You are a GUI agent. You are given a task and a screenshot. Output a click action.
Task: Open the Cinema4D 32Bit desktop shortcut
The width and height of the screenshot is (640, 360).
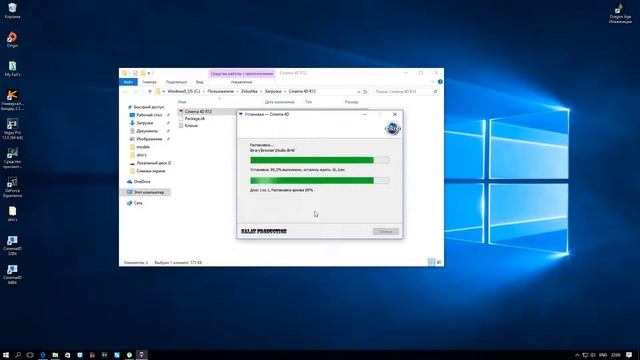tap(12, 245)
